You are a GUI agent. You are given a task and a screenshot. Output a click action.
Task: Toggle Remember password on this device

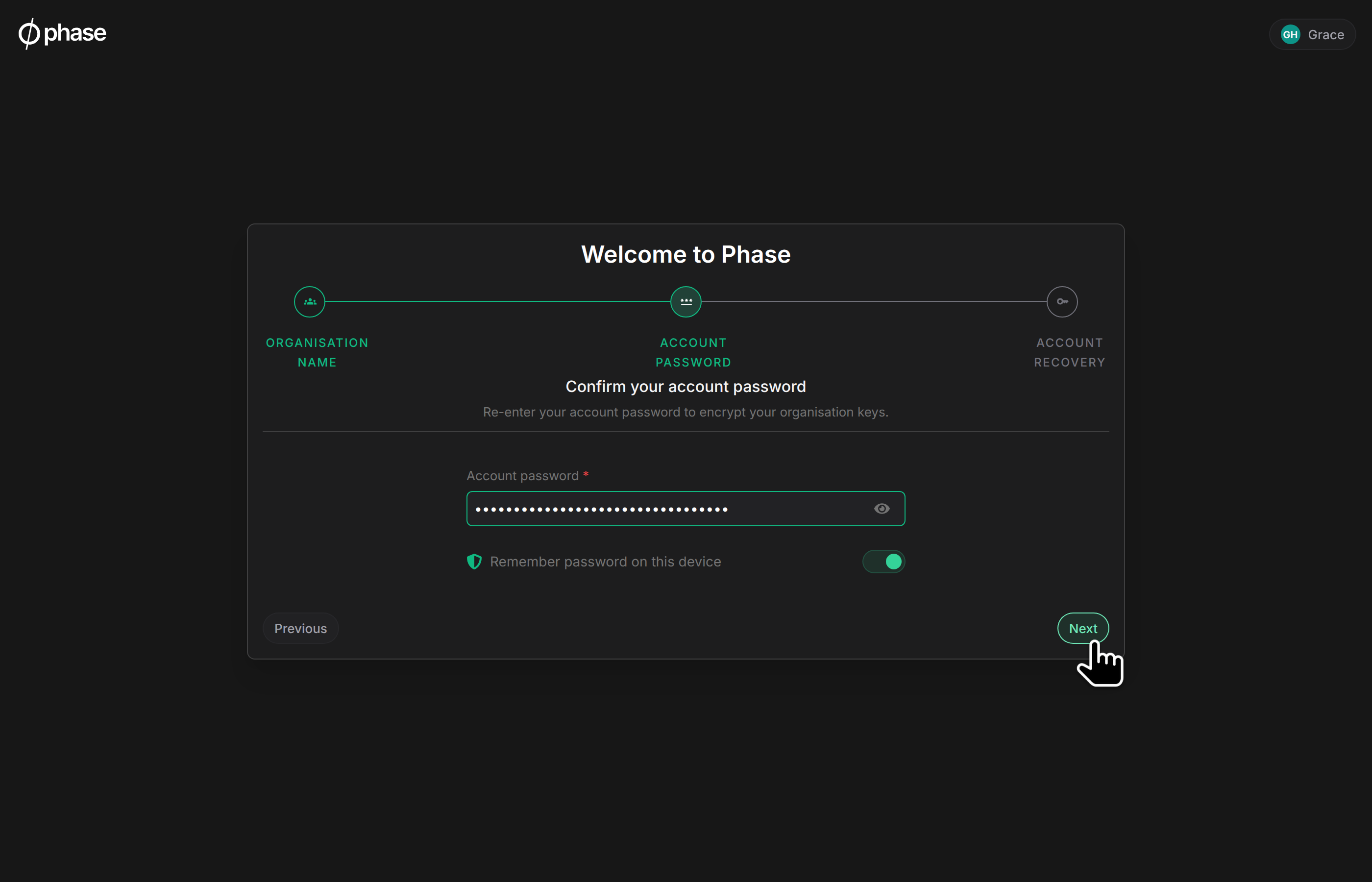point(883,562)
